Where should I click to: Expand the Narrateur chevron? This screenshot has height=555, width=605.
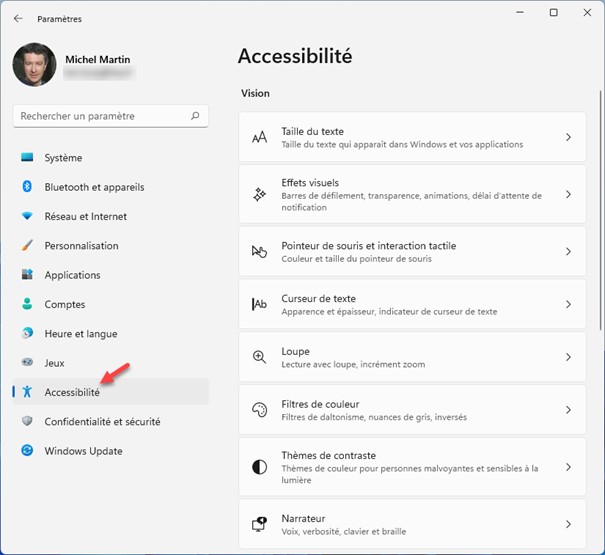(x=568, y=524)
